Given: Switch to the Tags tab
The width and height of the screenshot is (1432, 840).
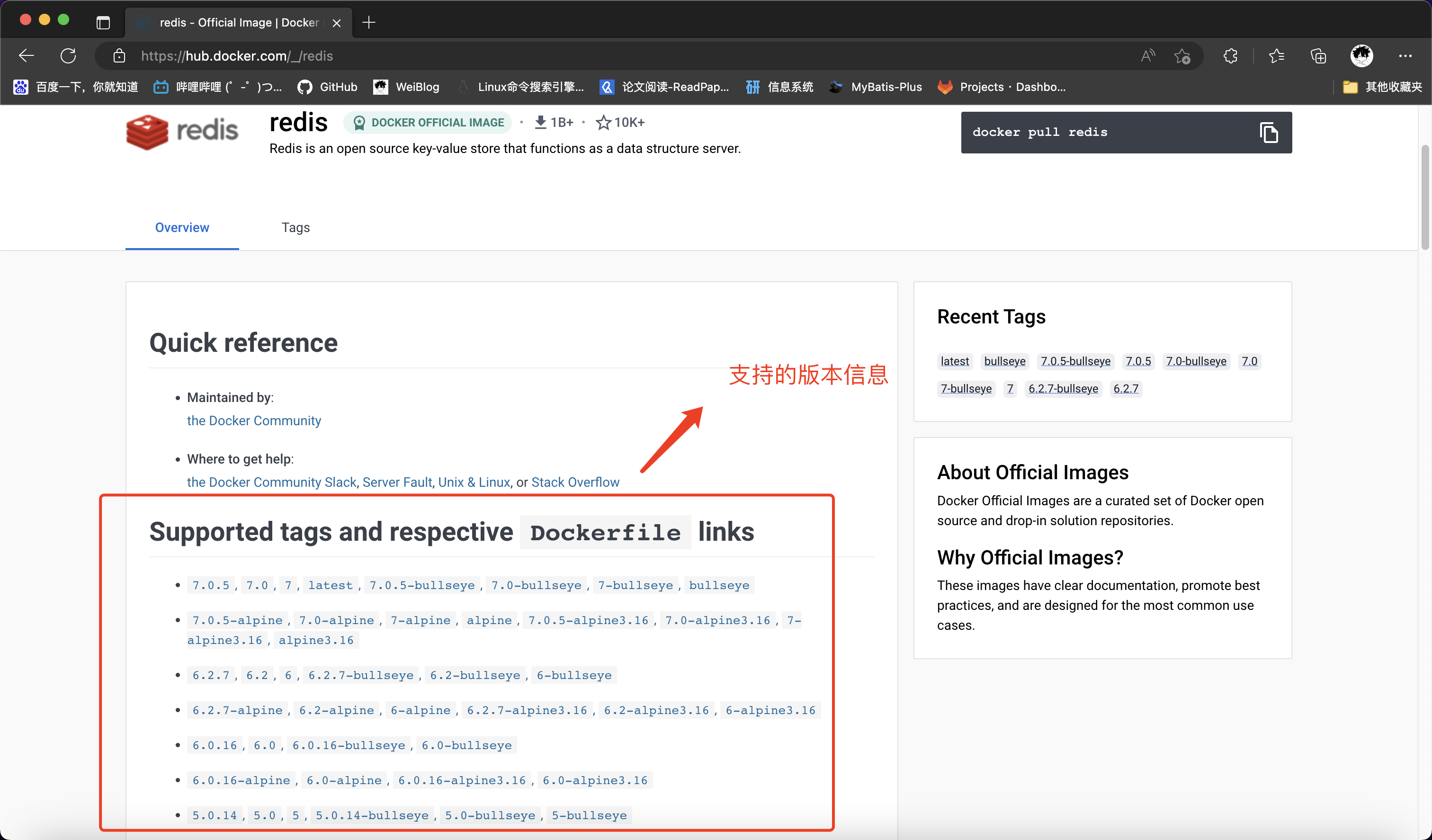Looking at the screenshot, I should (x=295, y=227).
